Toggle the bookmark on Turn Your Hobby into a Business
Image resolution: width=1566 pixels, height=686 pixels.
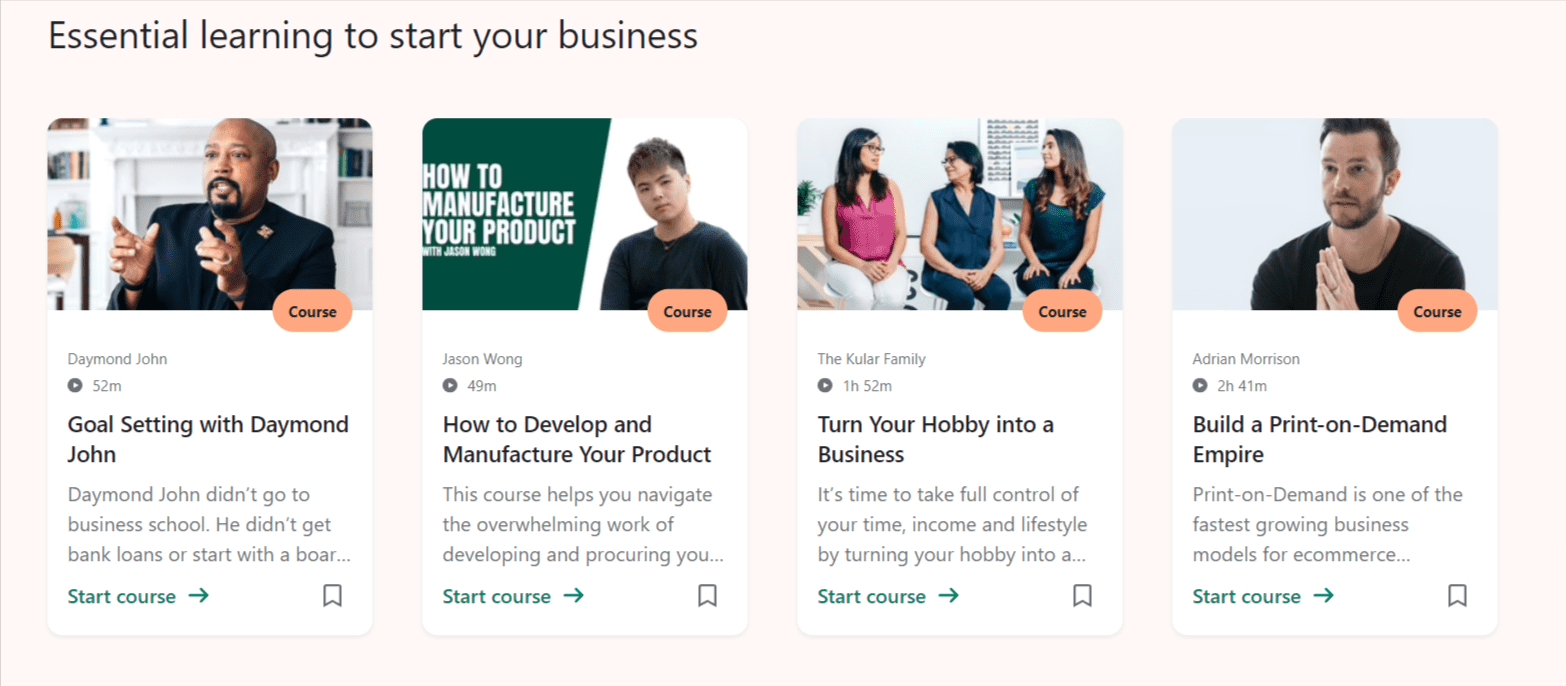click(x=1082, y=596)
